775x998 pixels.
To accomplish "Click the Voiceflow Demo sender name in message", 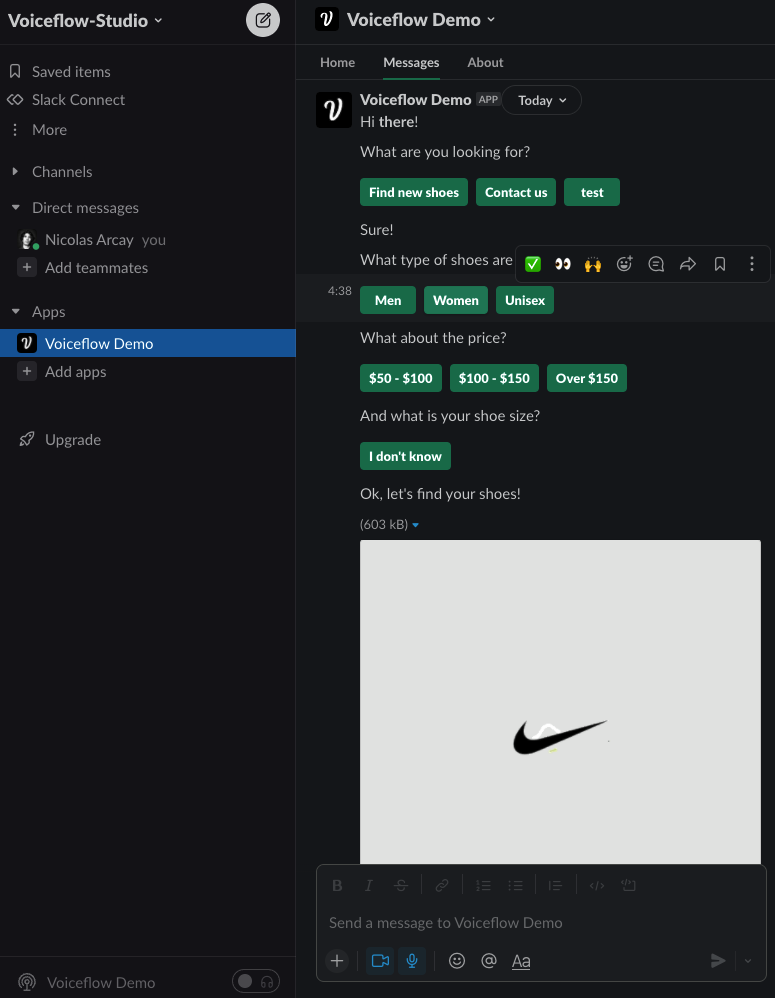I will pos(415,99).
